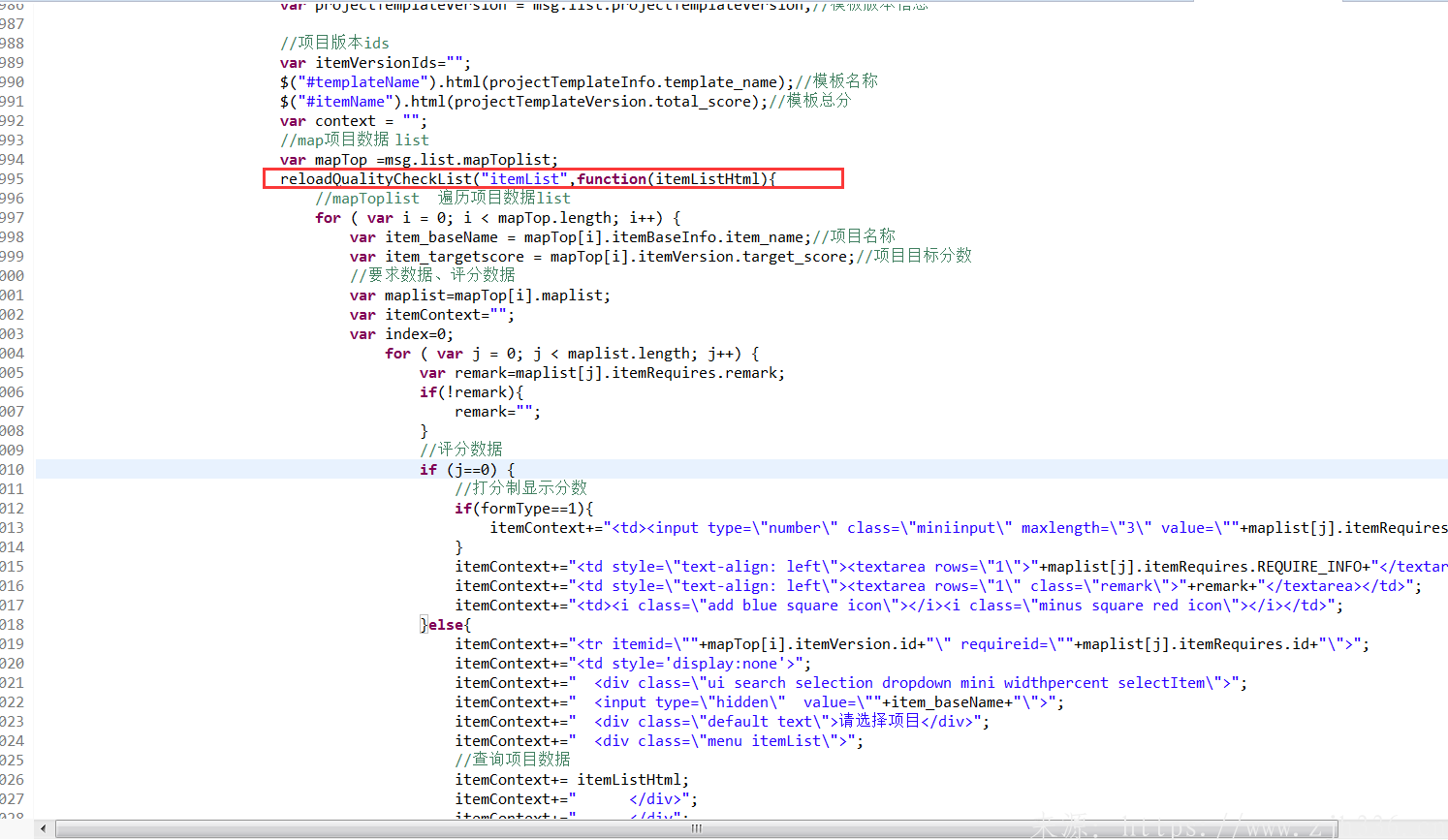
Task: Click the comment "//查询项目数据"
Action: [513, 760]
